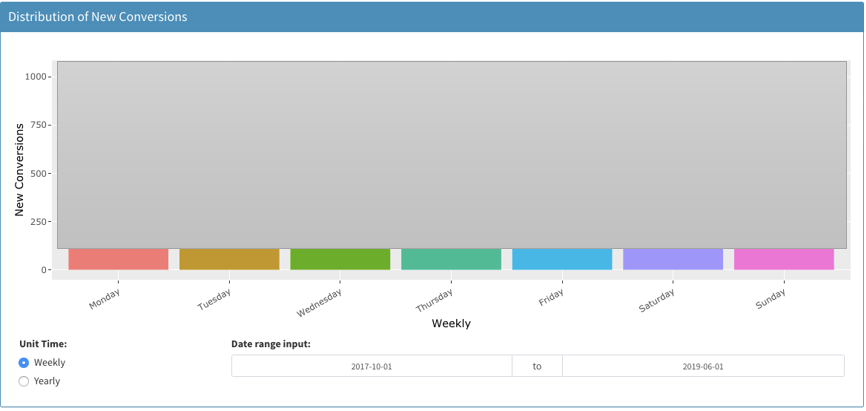Image resolution: width=866 pixels, height=411 pixels.
Task: Click the 'to' separator between dates
Action: (x=537, y=366)
